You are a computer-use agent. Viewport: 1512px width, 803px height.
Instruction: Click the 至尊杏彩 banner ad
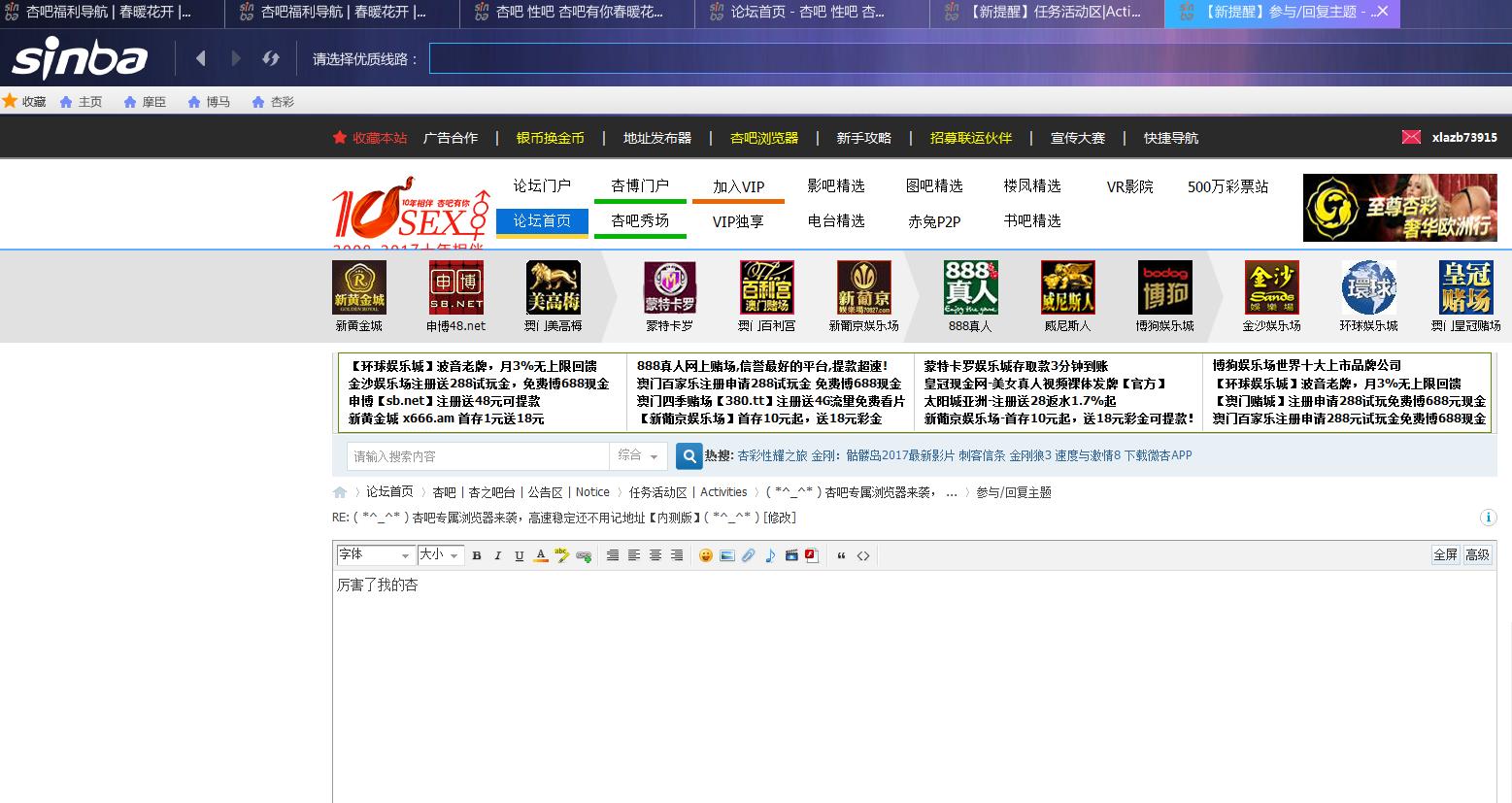pos(1399,208)
